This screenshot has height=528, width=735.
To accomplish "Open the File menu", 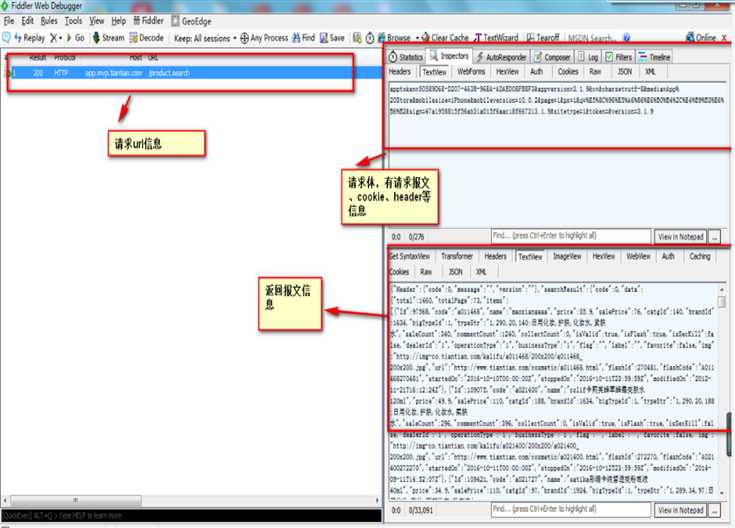I will [x=9, y=21].
